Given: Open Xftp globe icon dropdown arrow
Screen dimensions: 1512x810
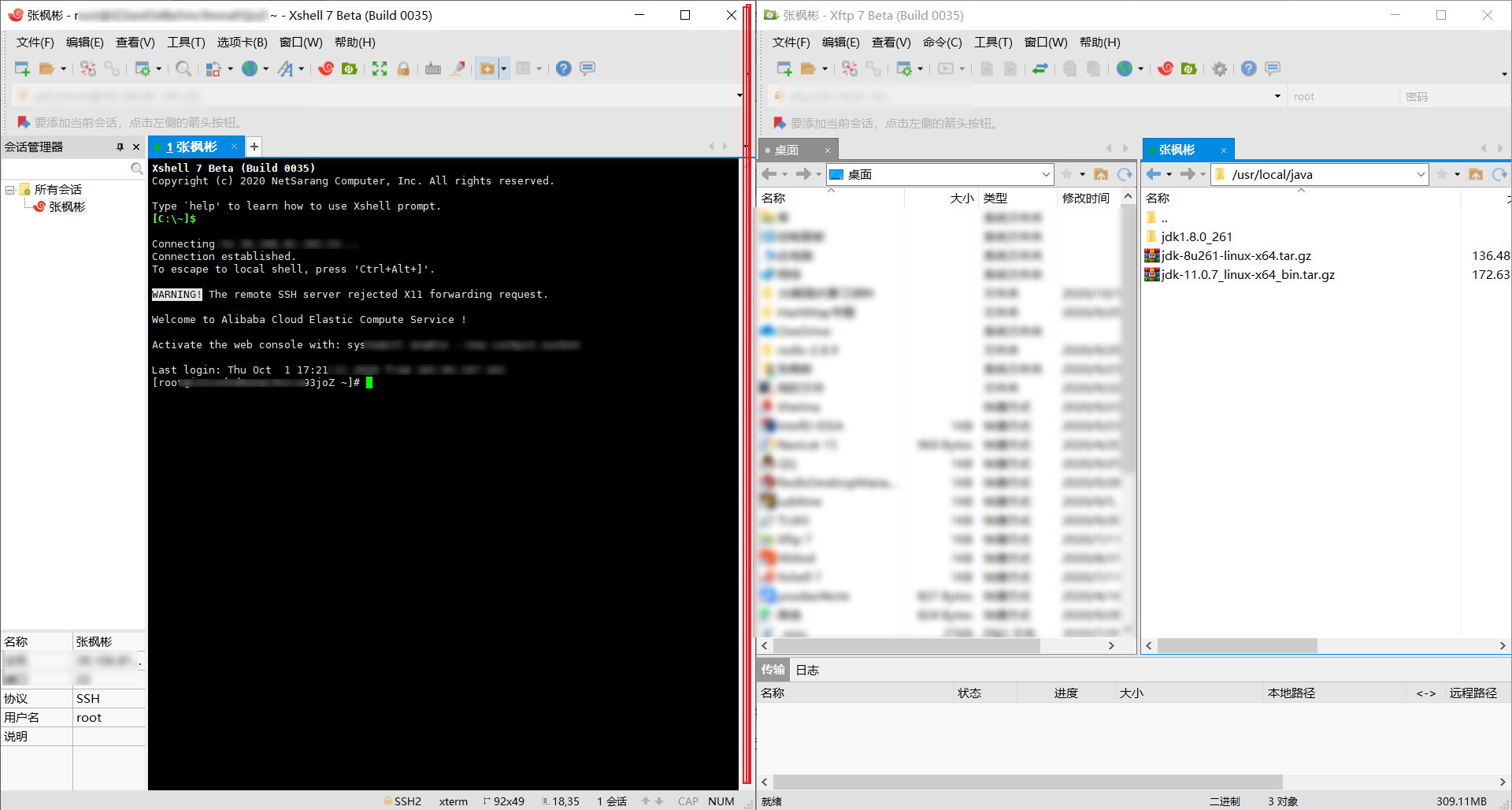Looking at the screenshot, I should coord(1140,69).
